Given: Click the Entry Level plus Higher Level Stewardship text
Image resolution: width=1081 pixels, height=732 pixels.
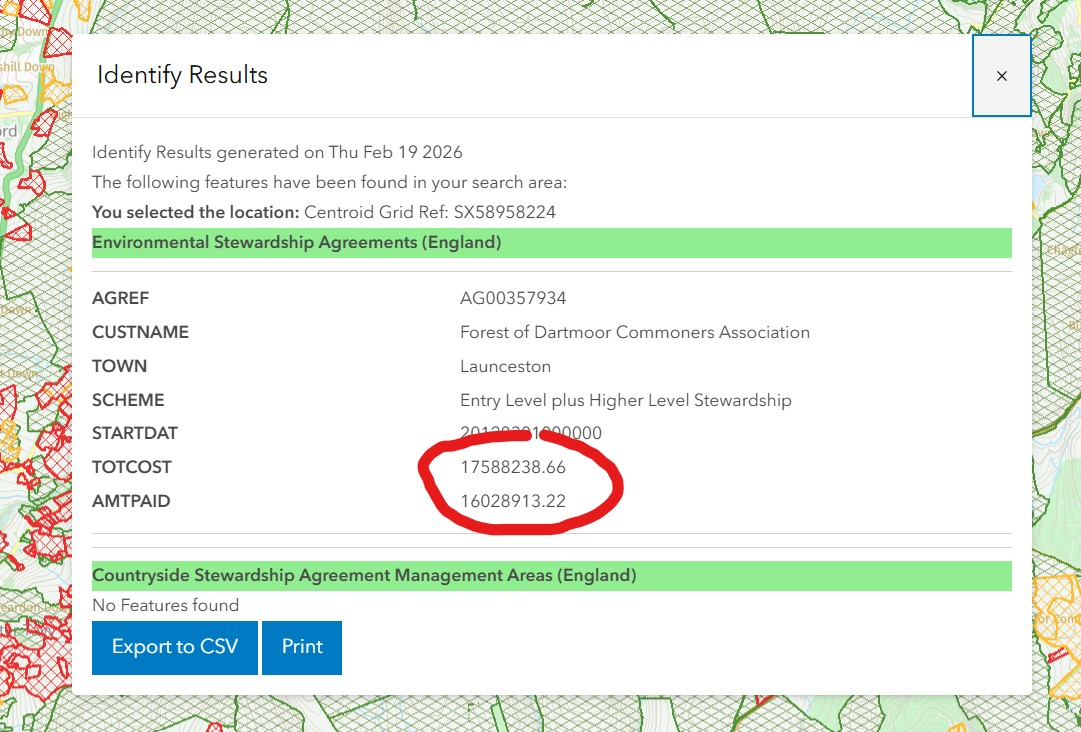Looking at the screenshot, I should tap(625, 400).
